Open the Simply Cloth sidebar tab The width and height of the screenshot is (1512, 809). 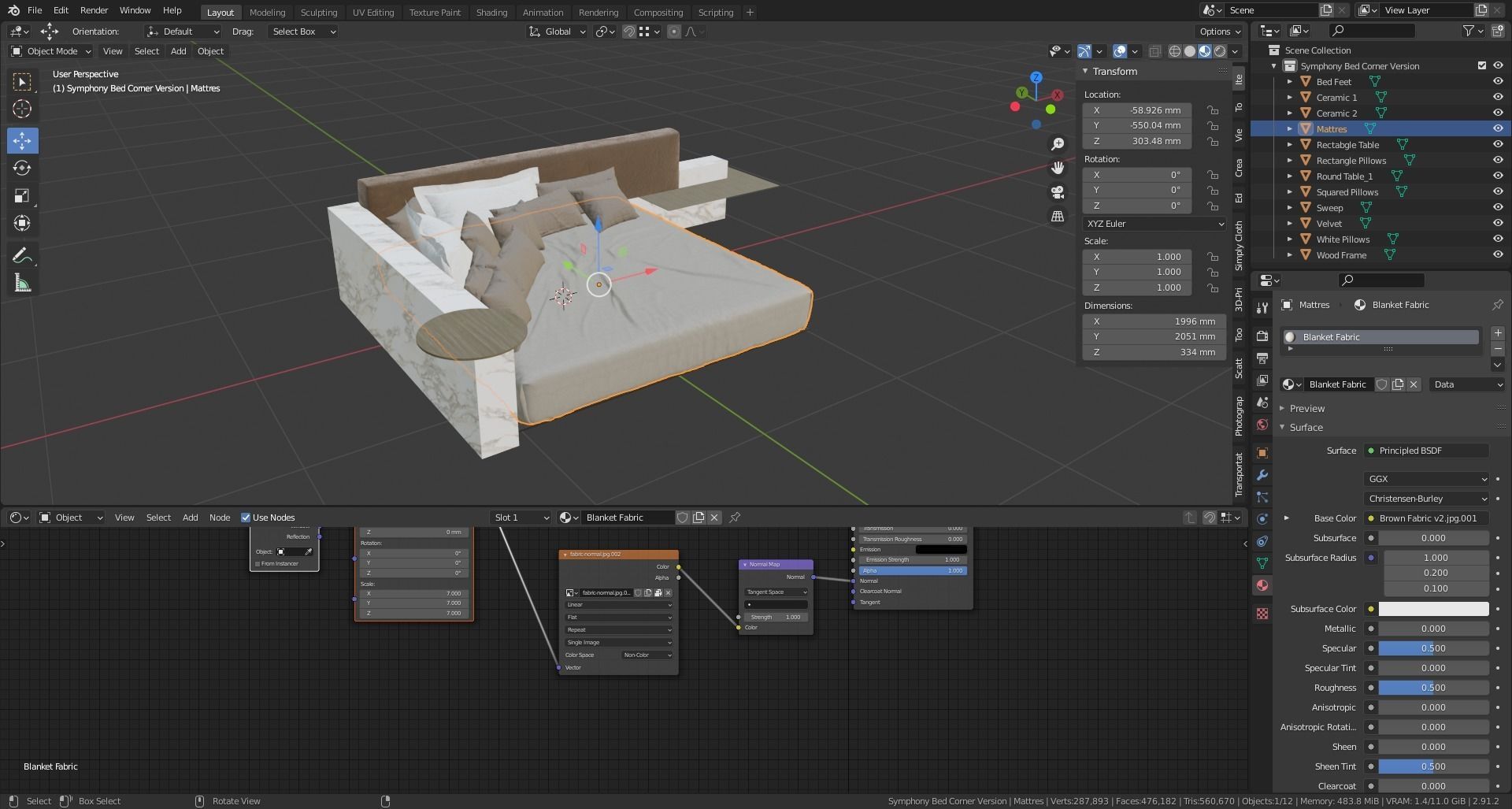[x=1239, y=245]
